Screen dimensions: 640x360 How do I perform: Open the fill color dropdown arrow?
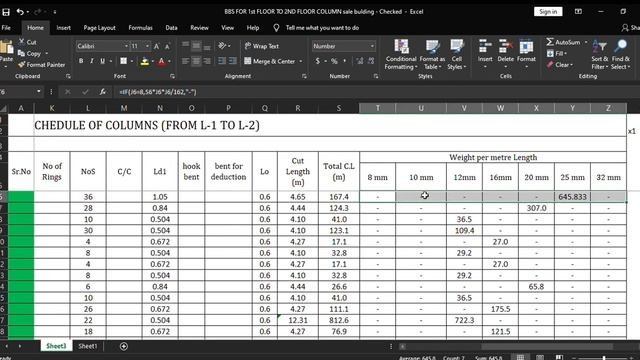click(x=152, y=62)
